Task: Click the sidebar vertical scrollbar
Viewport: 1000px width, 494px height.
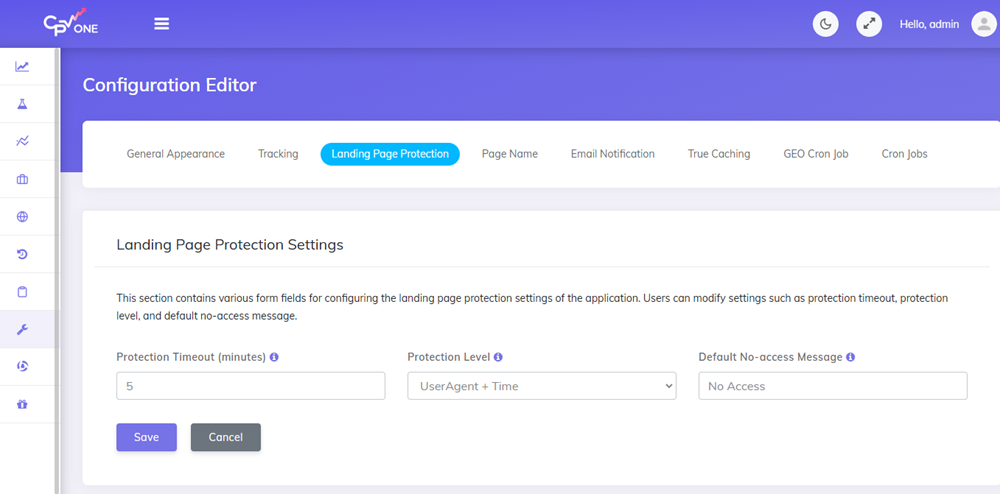Action: pyautogui.click(x=57, y=271)
